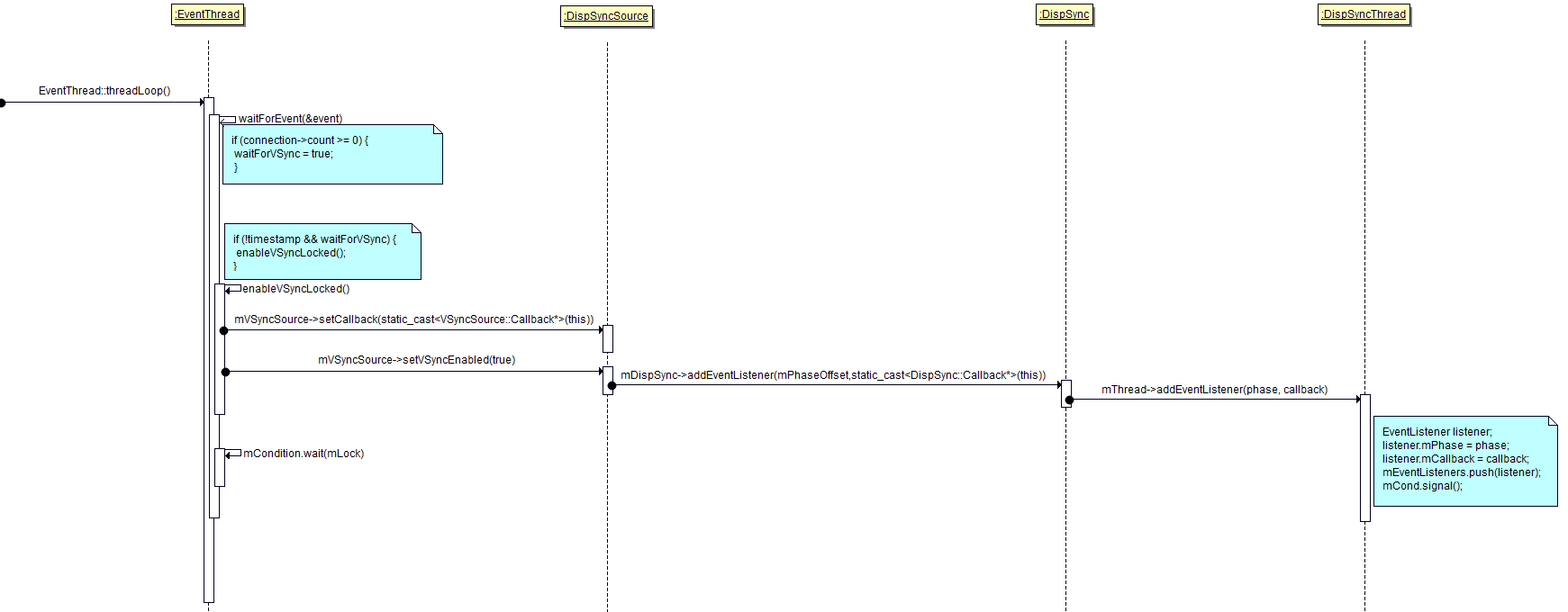
Task: Click the waitForVSync = true; line
Action: click(x=284, y=154)
